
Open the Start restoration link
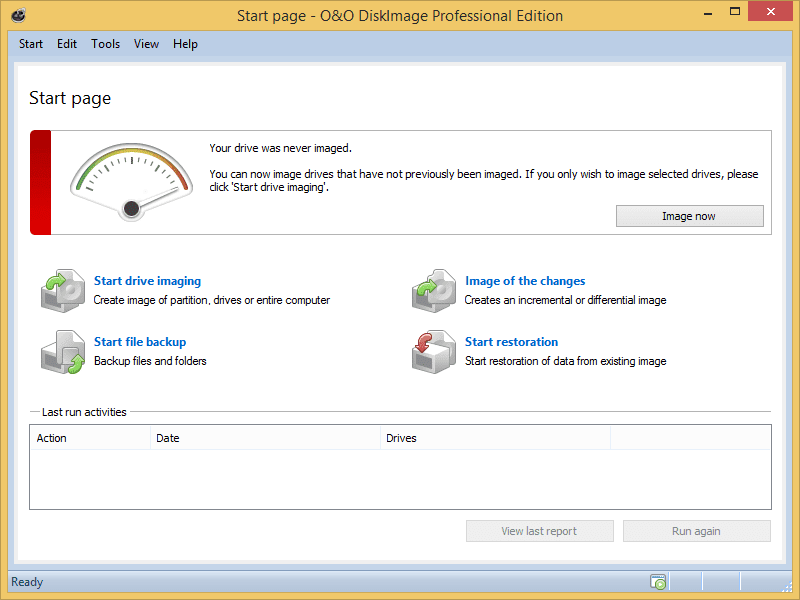coord(511,342)
